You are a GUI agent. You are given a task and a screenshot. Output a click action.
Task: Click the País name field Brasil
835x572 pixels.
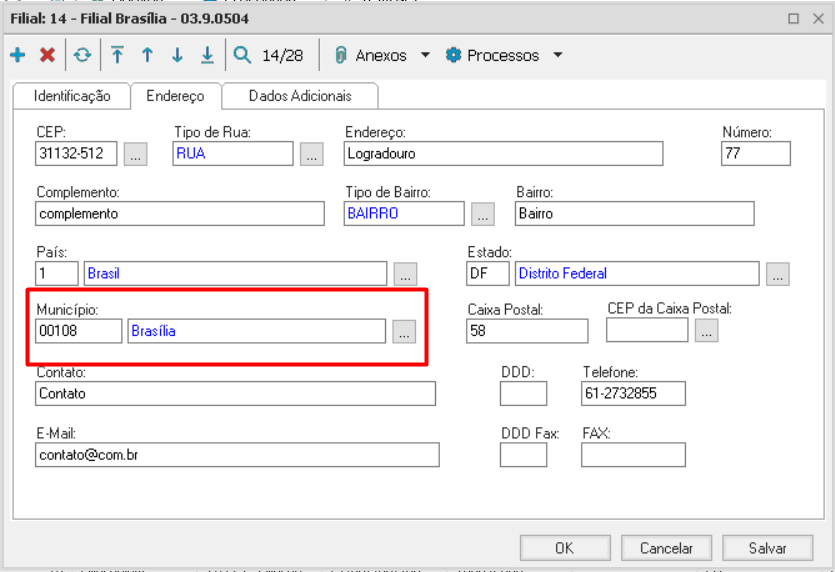point(235,273)
